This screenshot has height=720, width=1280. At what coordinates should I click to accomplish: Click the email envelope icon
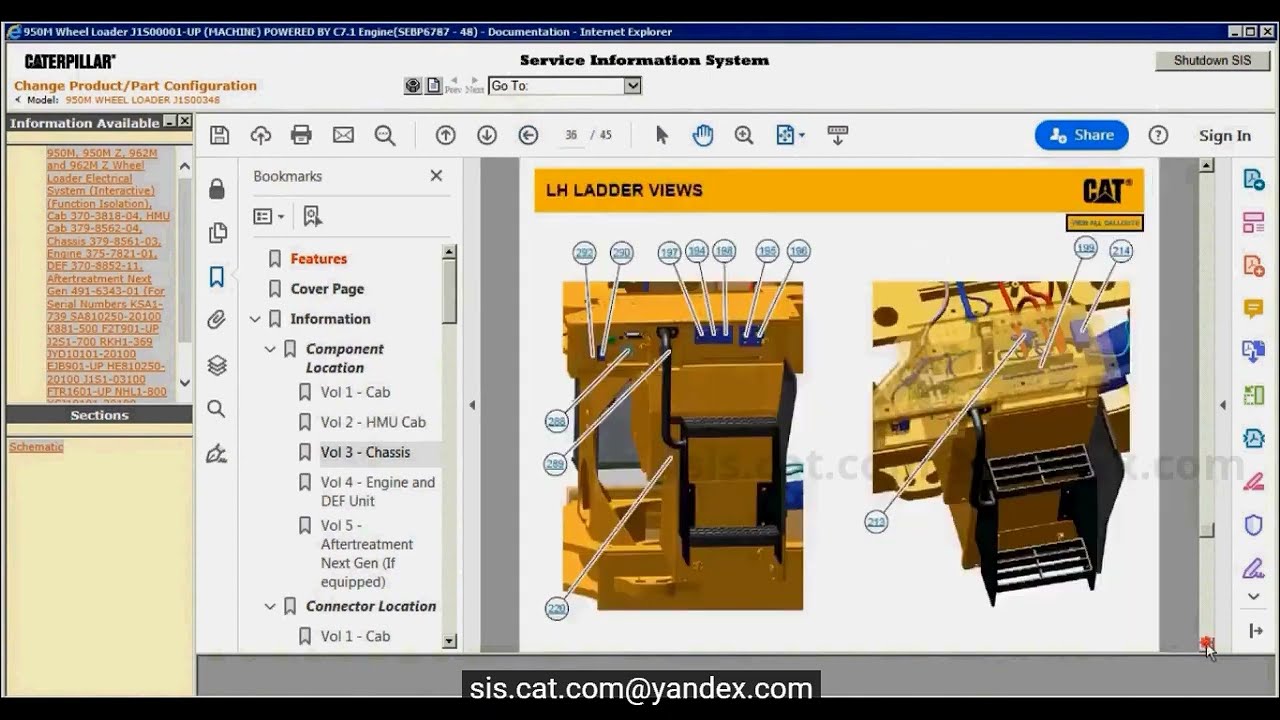[x=343, y=135]
